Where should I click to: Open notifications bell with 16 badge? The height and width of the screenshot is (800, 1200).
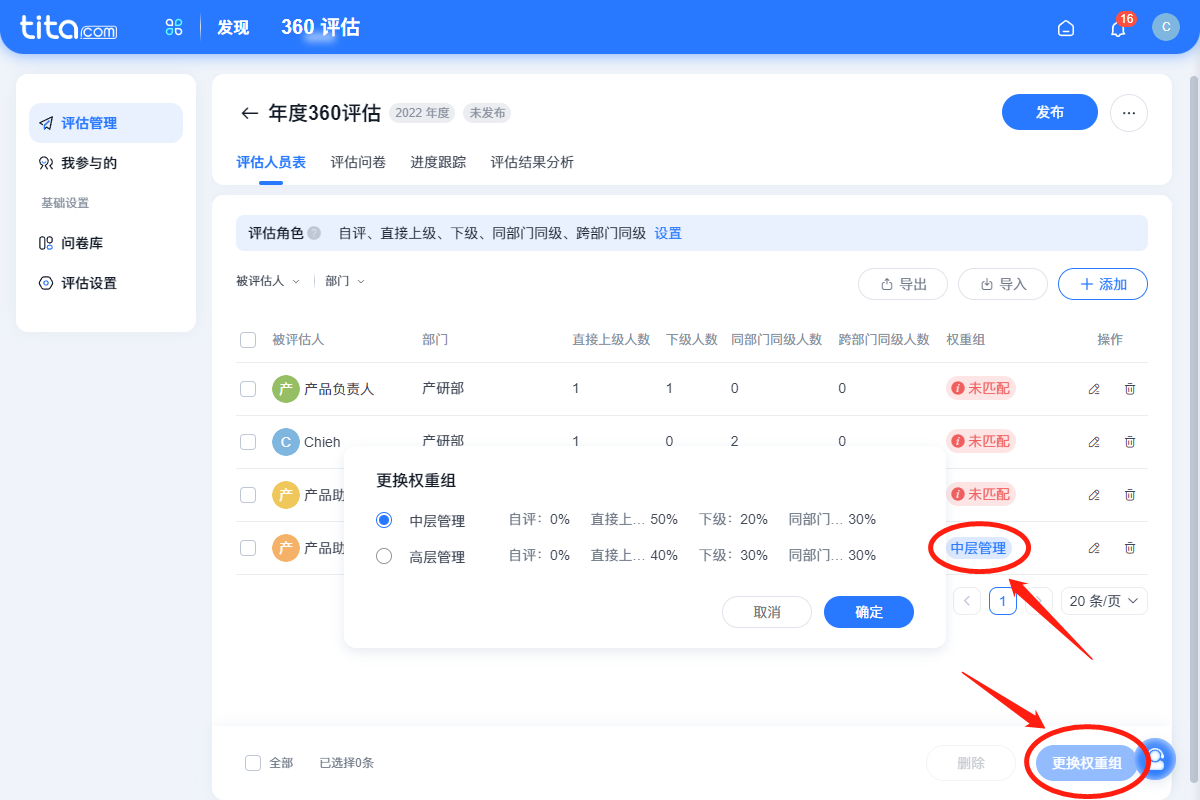pos(1118,27)
